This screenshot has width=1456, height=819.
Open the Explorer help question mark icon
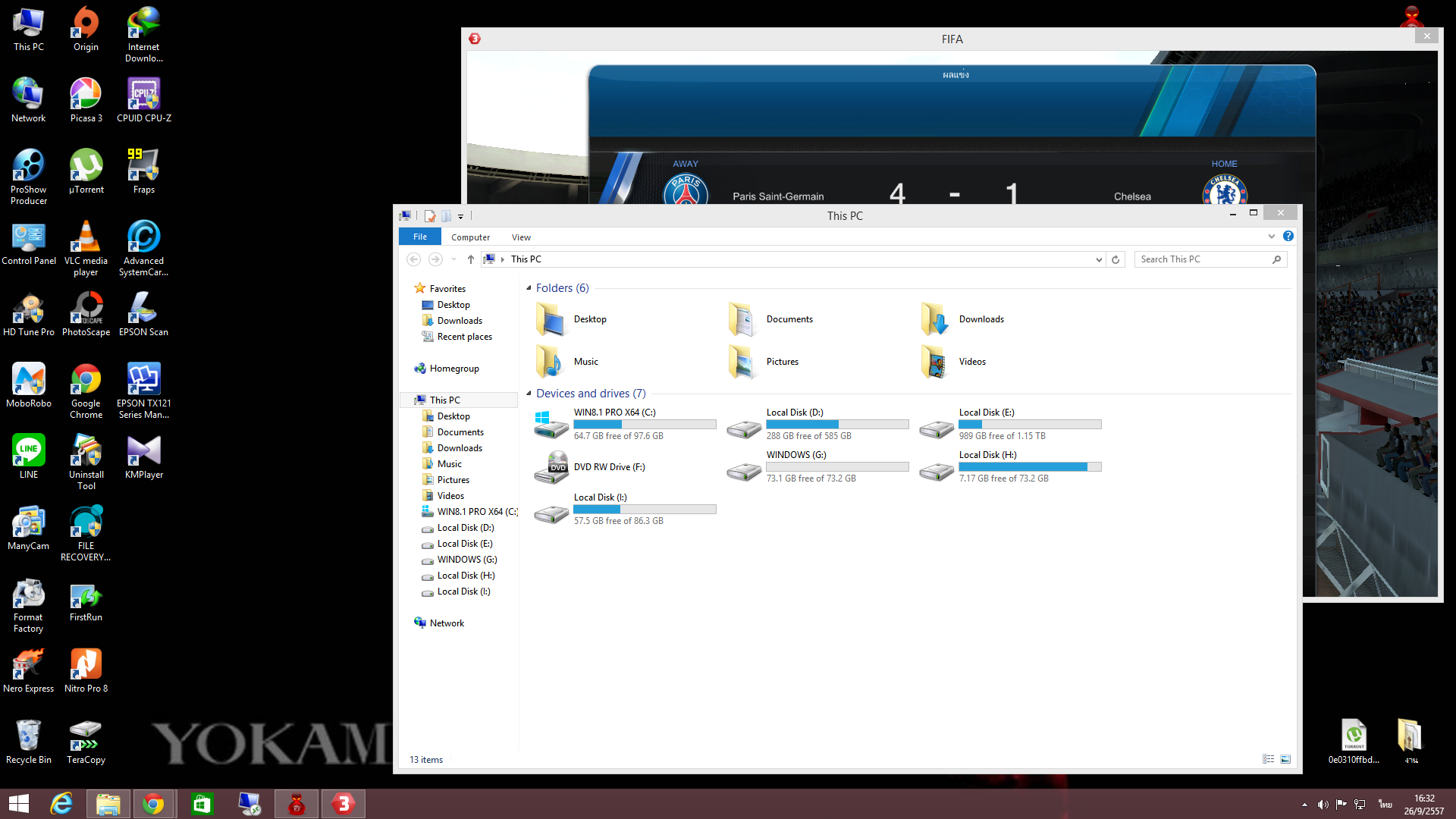(x=1288, y=237)
